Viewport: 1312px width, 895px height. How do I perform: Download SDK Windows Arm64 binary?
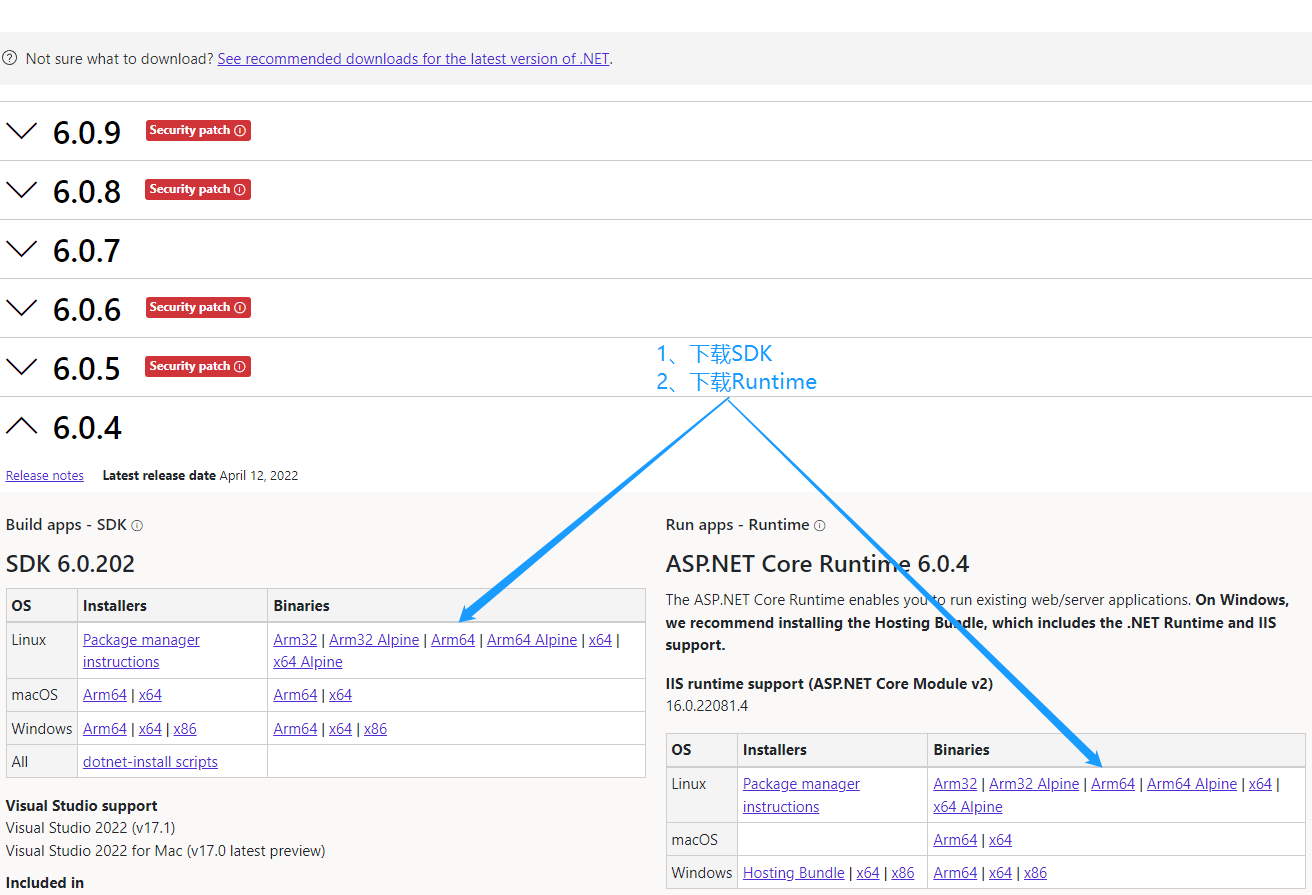click(x=295, y=729)
